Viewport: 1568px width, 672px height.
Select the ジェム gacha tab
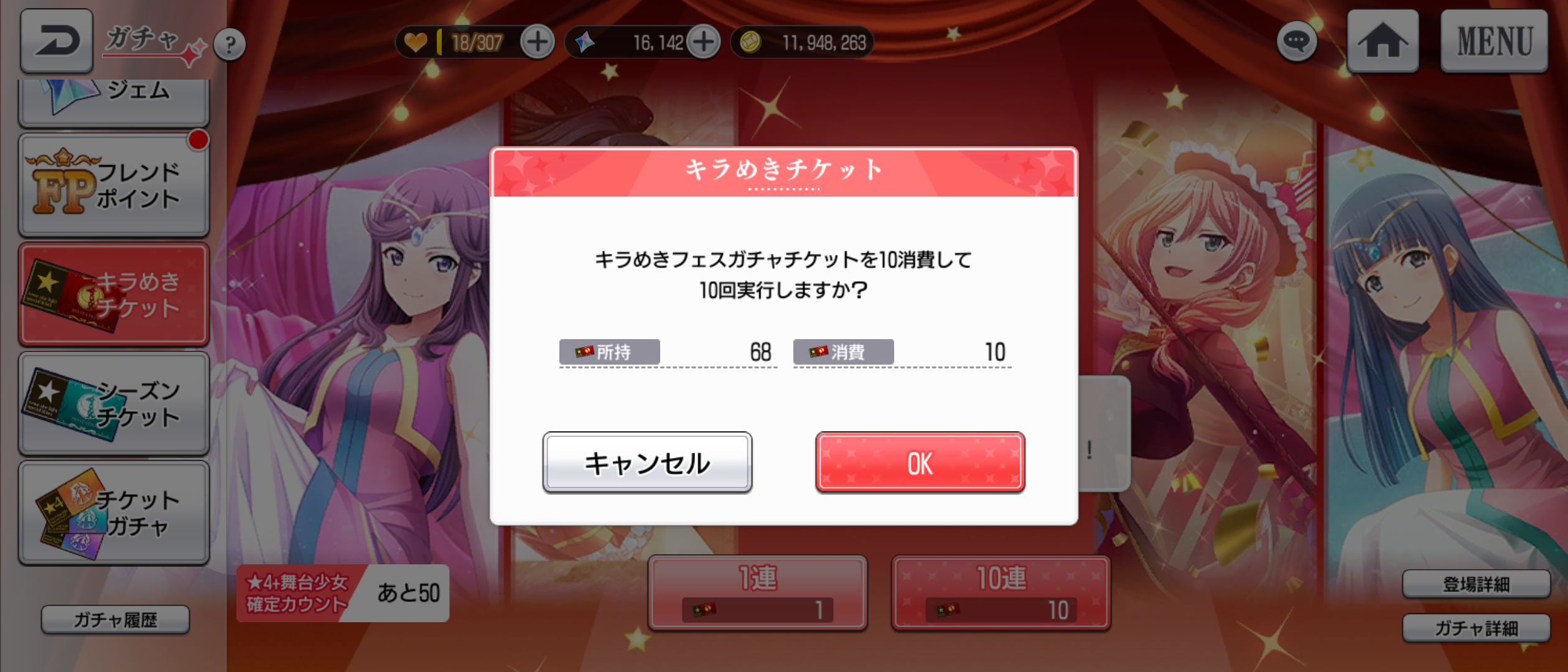coord(114,103)
